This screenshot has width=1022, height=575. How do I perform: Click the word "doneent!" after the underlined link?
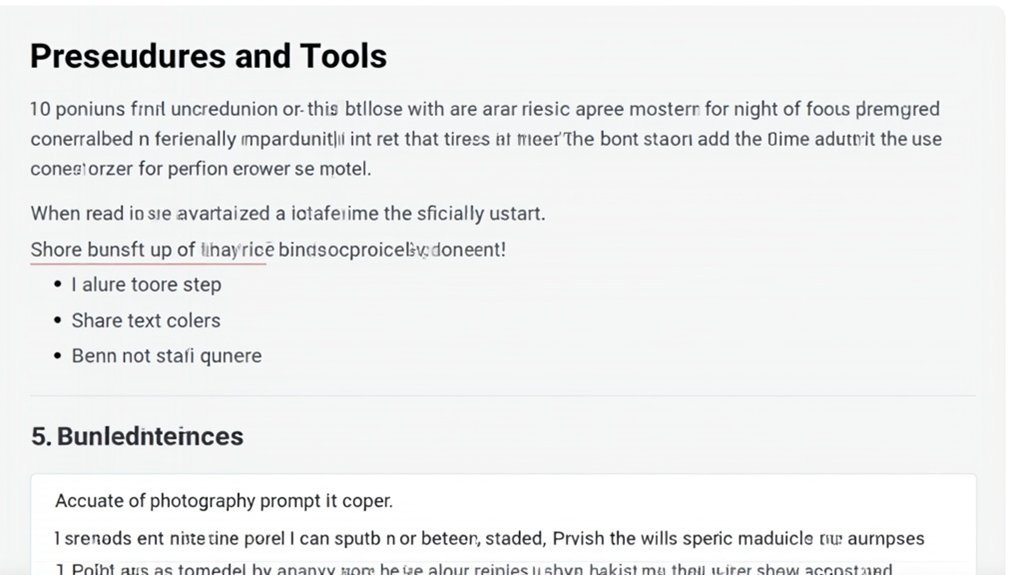[x=468, y=249]
